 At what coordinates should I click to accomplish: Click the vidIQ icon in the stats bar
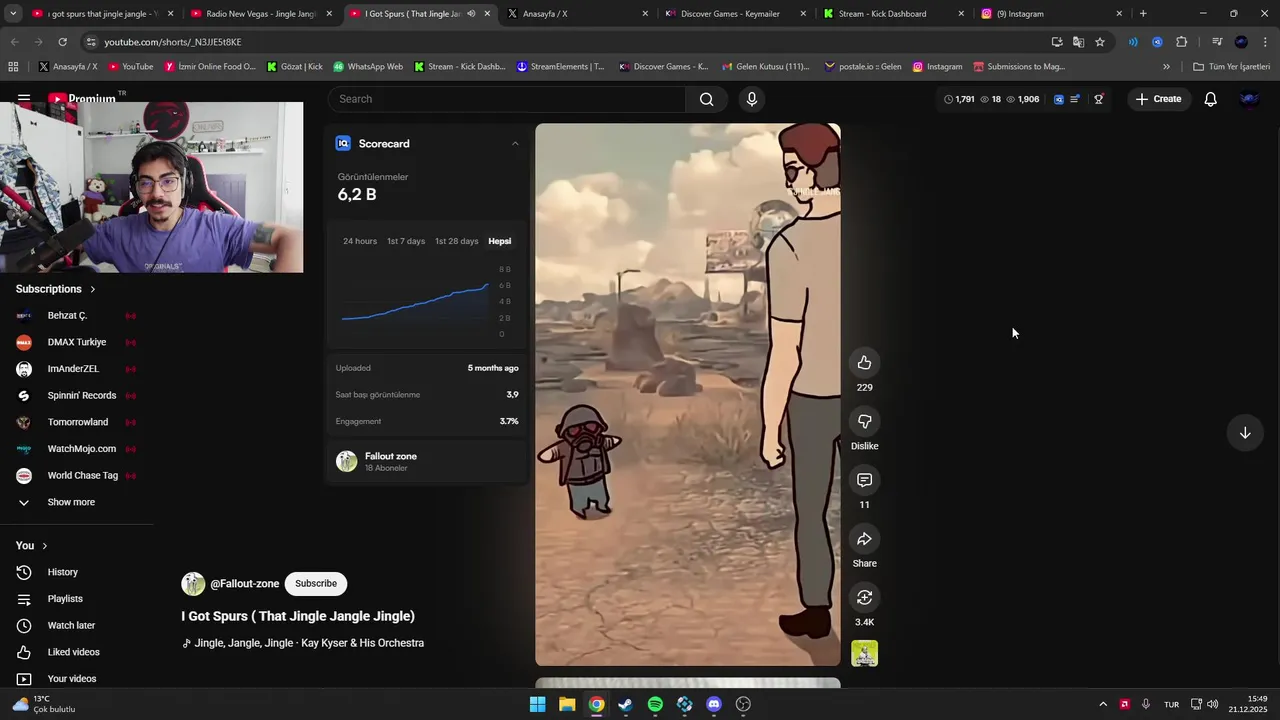pos(1059,99)
